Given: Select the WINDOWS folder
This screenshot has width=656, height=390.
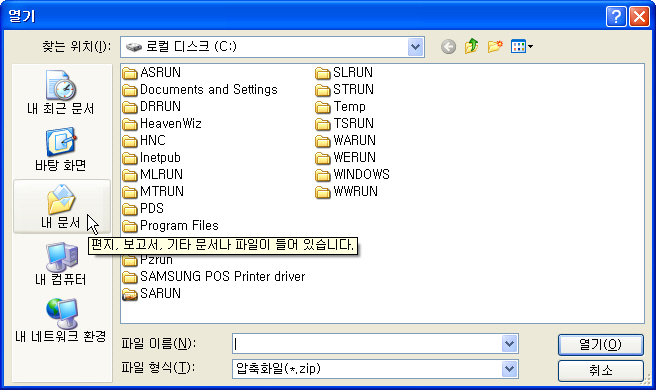Looking at the screenshot, I should click(x=352, y=174).
